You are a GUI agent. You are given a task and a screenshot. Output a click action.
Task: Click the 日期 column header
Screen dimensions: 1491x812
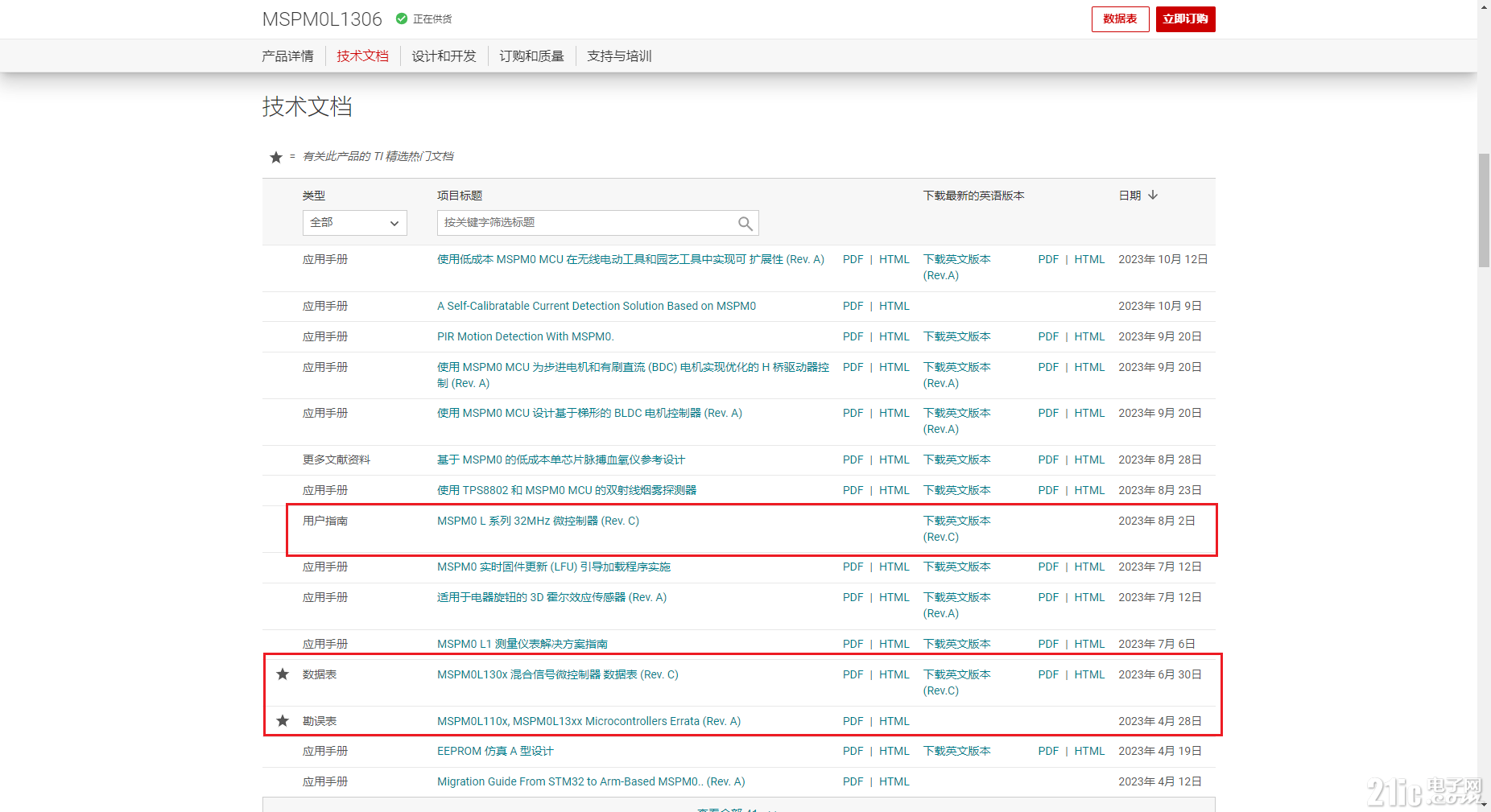coord(1130,196)
